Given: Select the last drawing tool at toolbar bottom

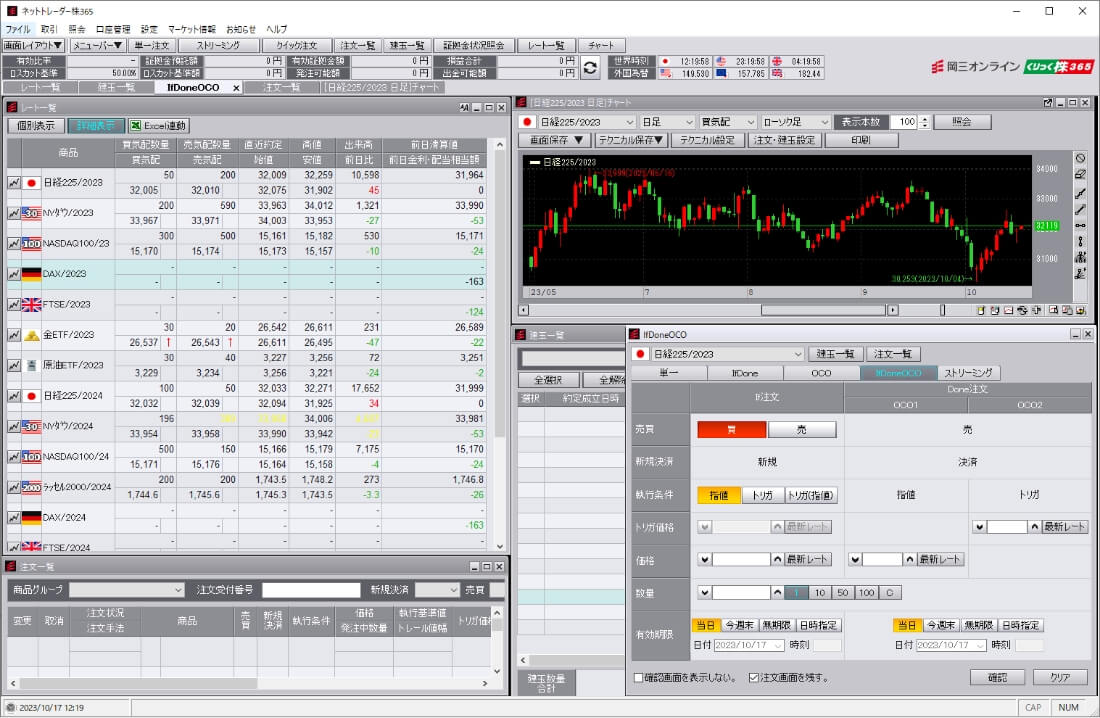Looking at the screenshot, I should (x=1080, y=274).
